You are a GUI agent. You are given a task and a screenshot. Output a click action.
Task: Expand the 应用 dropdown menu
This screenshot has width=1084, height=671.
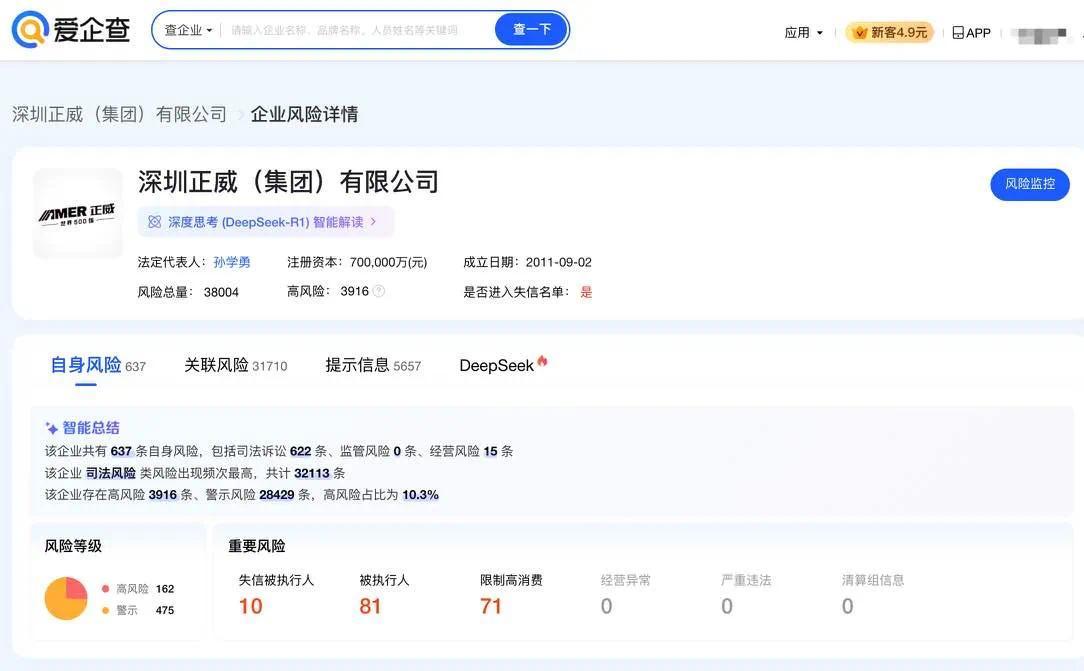803,32
